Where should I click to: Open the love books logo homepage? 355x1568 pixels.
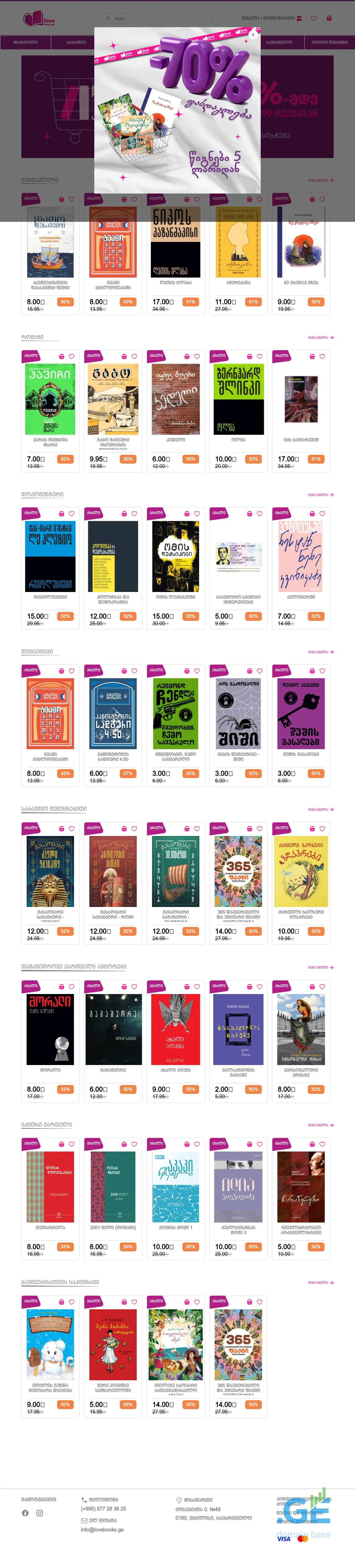point(39,18)
